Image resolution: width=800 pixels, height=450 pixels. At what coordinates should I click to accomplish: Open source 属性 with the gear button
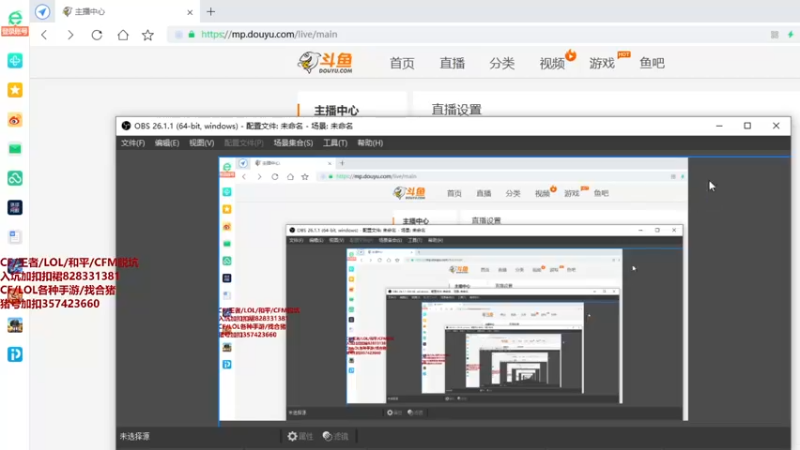300,436
